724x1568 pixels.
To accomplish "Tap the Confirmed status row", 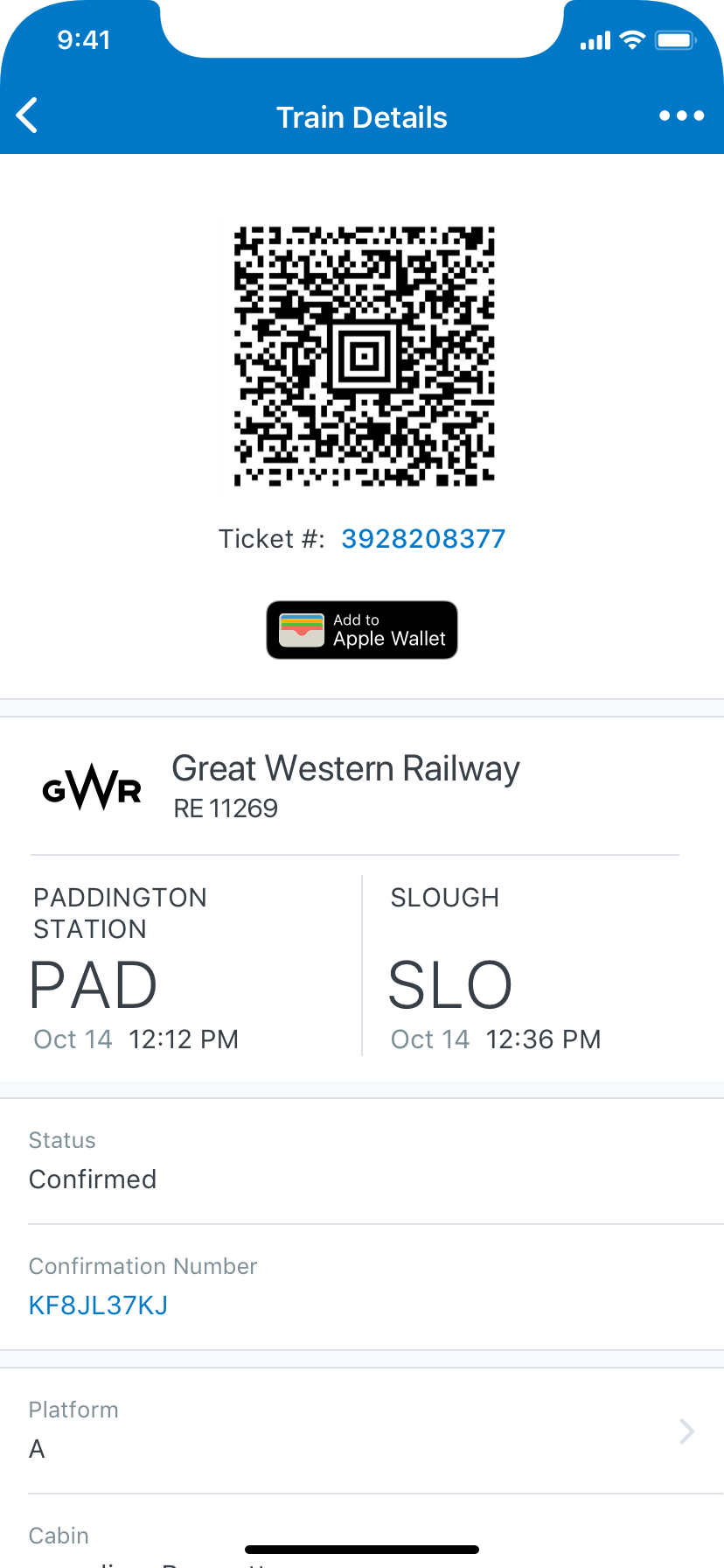I will pos(362,1162).
